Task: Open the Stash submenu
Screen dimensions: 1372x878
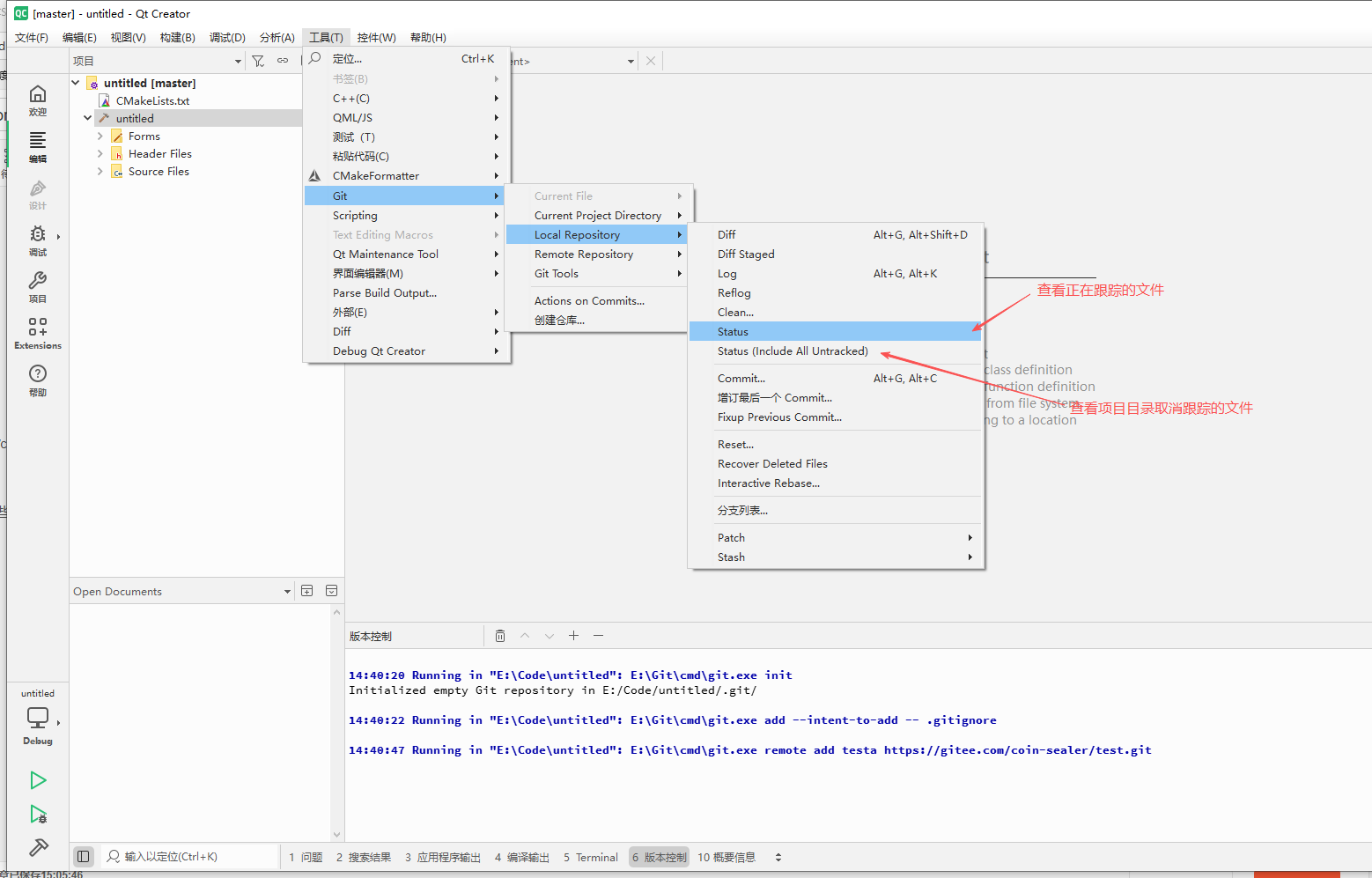Action: point(836,557)
